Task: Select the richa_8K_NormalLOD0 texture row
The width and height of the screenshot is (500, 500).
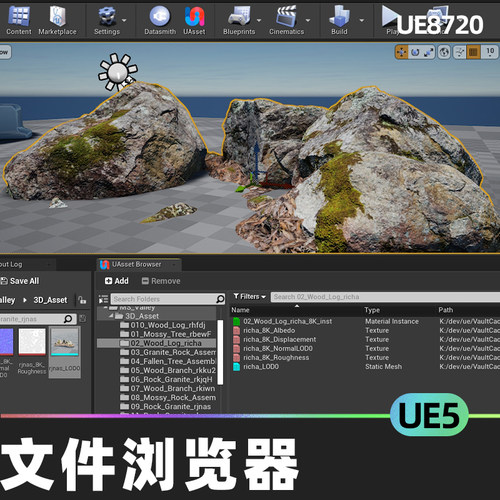Action: [x=365, y=348]
